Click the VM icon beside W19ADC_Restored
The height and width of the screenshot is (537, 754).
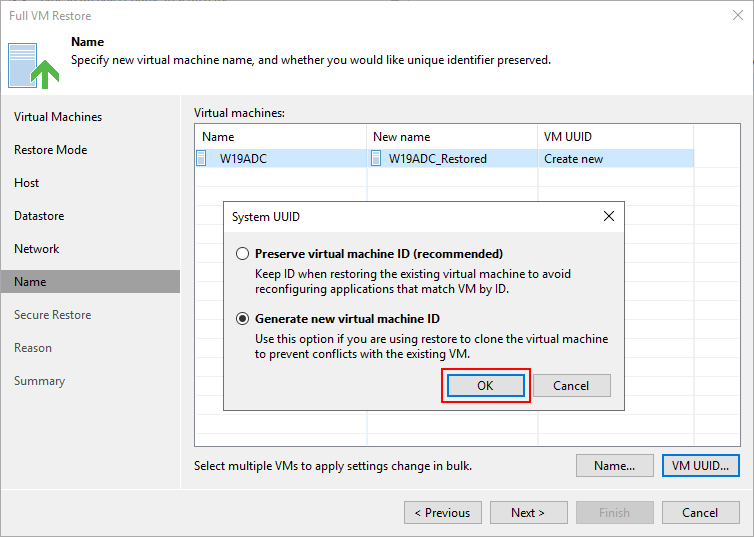pyautogui.click(x=376, y=158)
